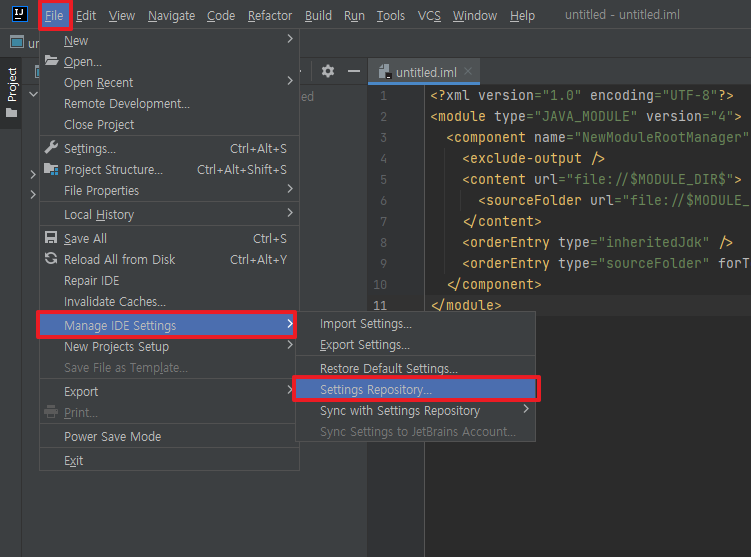Open the Navigate menu
The width and height of the screenshot is (751, 557).
pyautogui.click(x=171, y=16)
